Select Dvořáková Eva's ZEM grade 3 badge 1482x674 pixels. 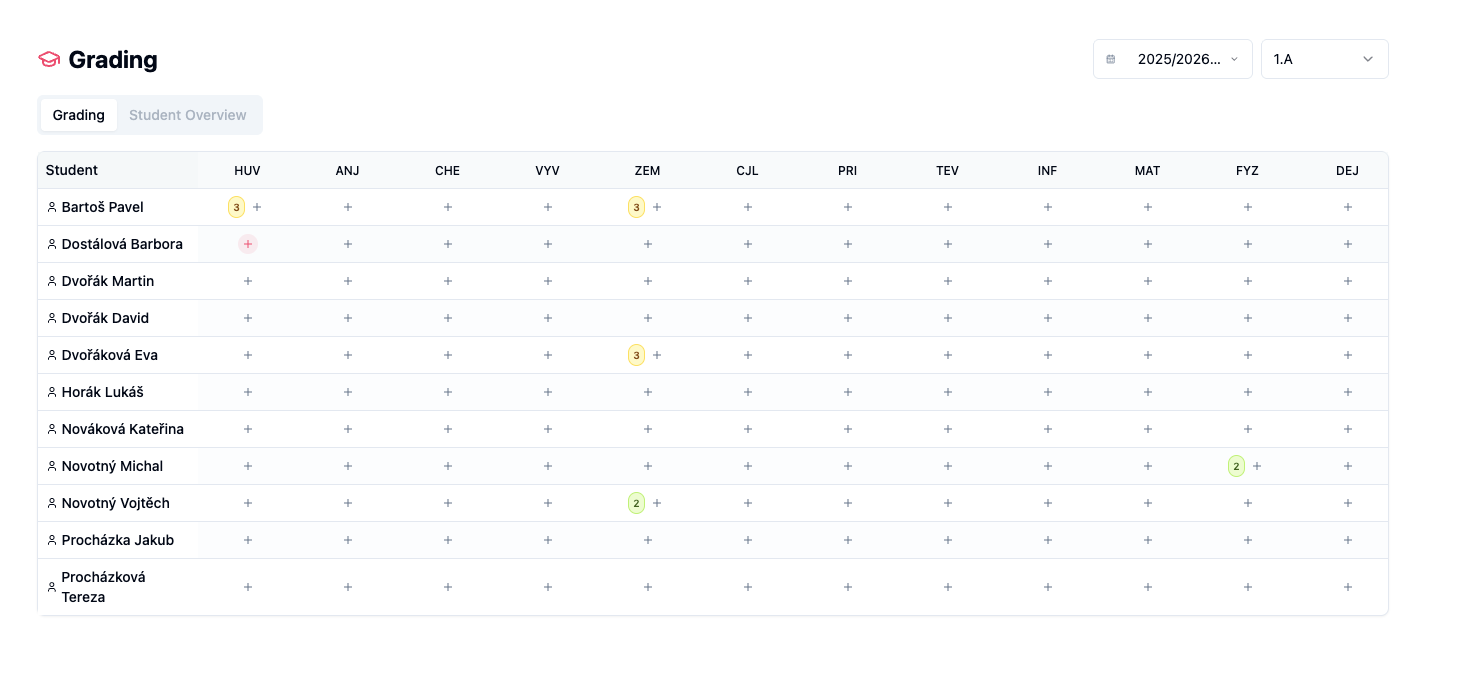pyautogui.click(x=636, y=355)
